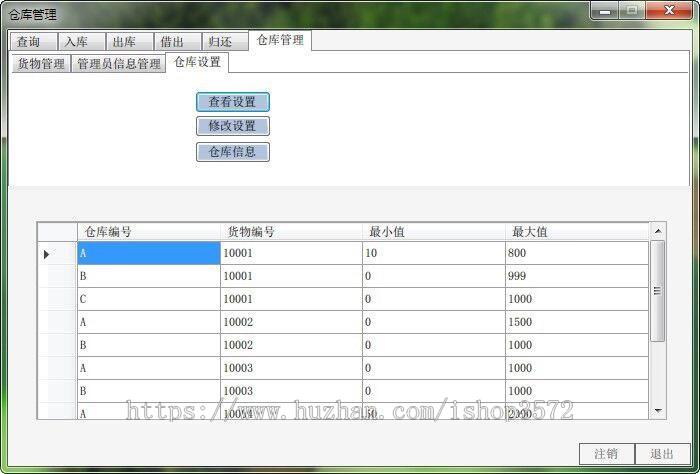Select the 仓库管理 main tab

(280, 41)
